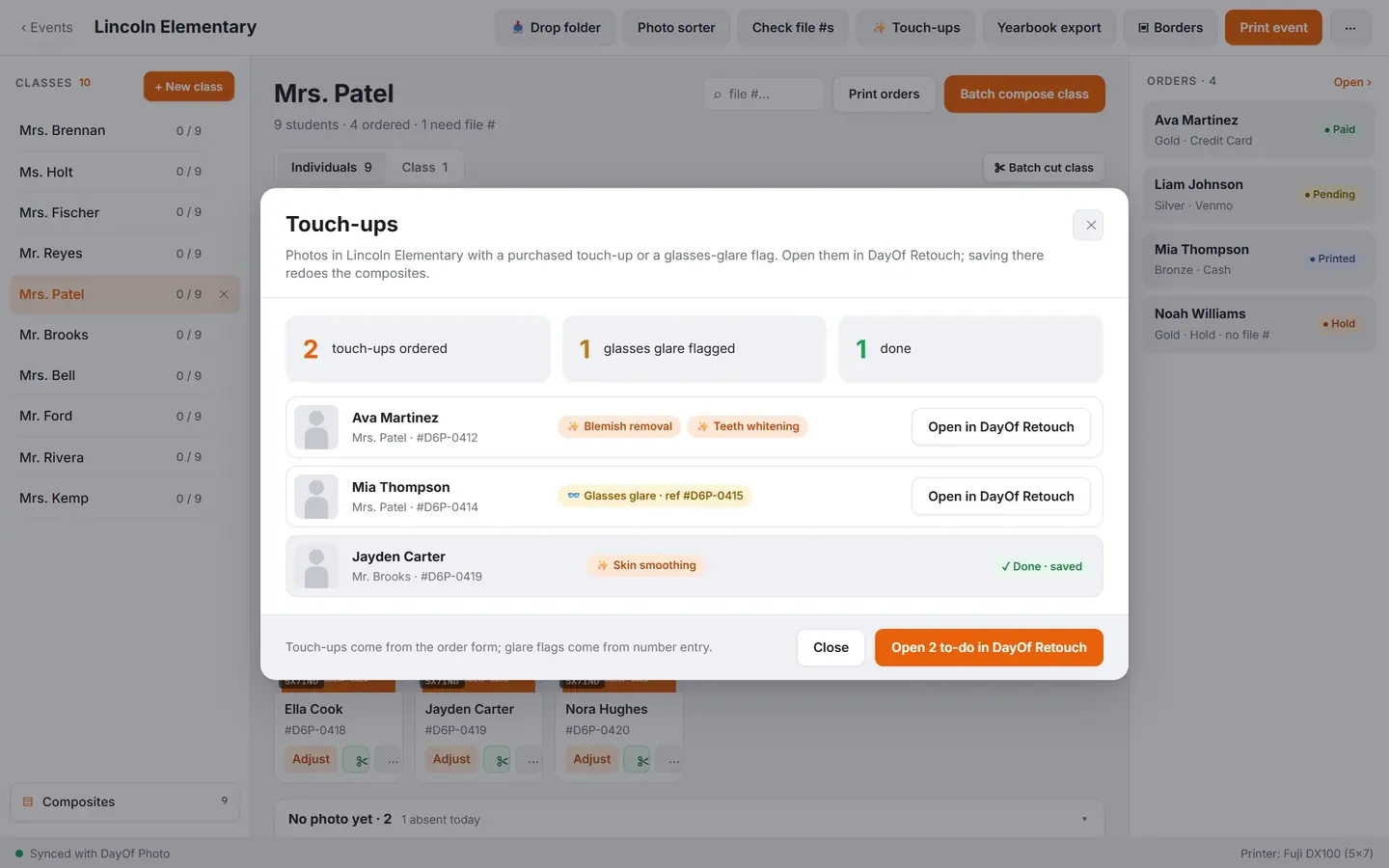This screenshot has height=868, width=1389.
Task: Select Mr. Rivera in the class list
Action: pos(124,457)
